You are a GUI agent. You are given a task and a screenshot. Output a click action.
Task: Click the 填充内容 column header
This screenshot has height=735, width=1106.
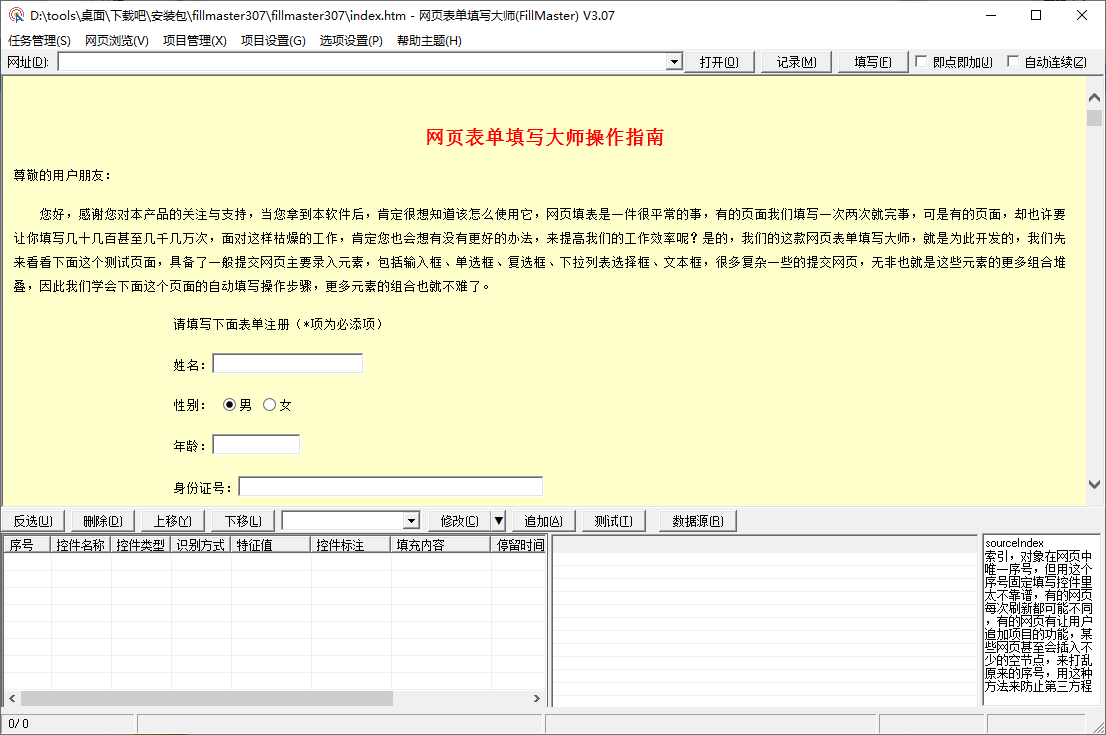tap(440, 545)
